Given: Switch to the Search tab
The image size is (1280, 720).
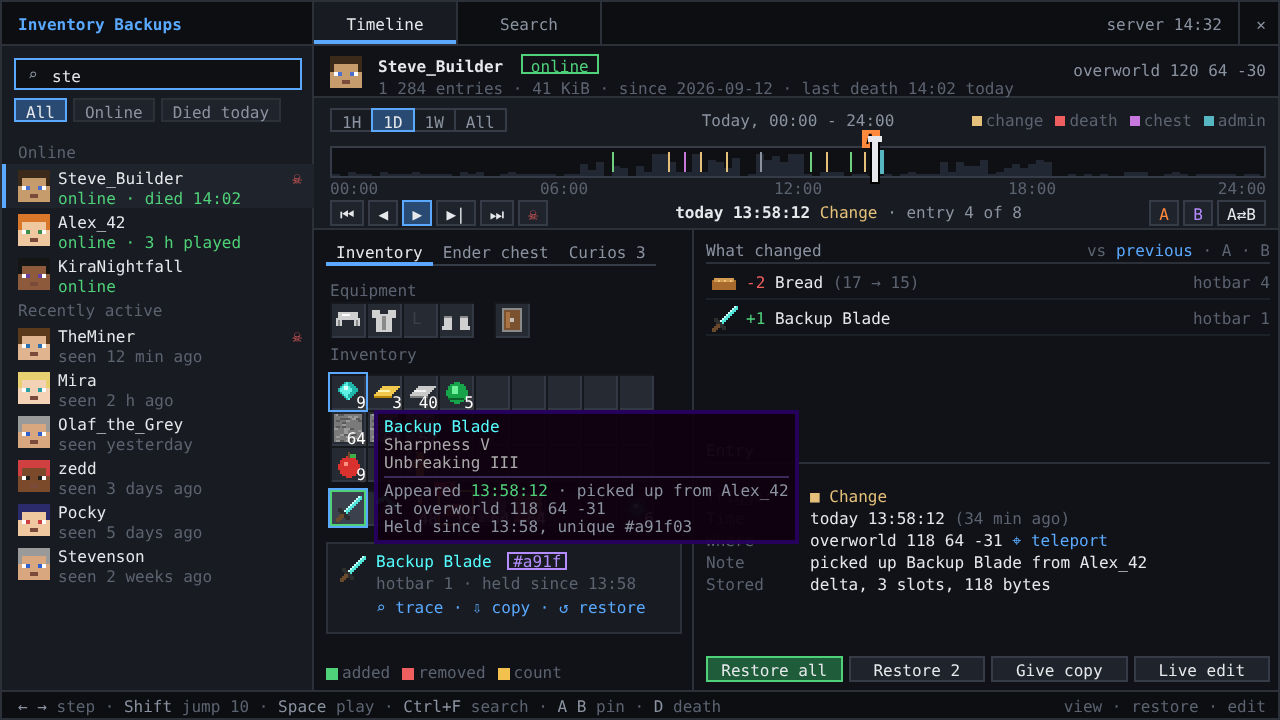Looking at the screenshot, I should (x=529, y=24).
